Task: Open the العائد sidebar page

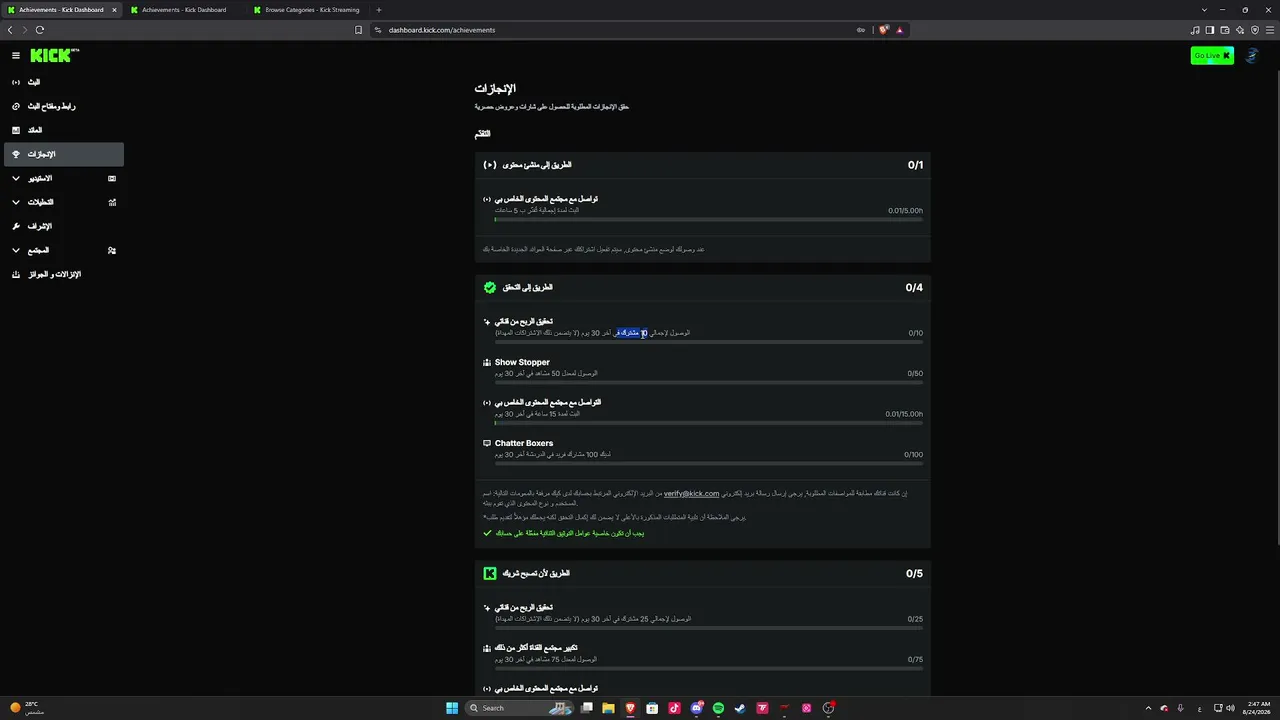Action: point(64,130)
